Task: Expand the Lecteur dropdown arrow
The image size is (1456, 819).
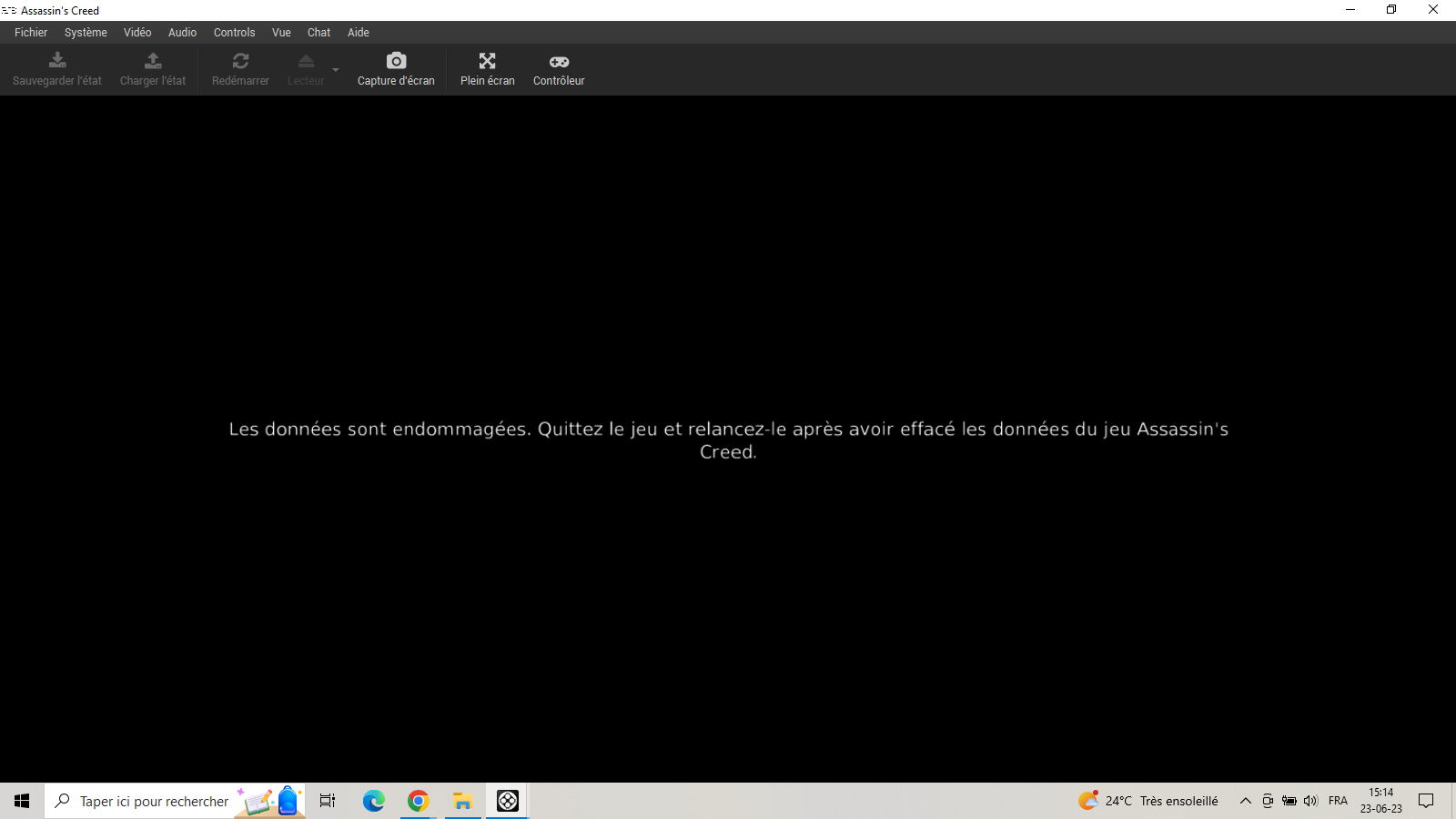Action: pyautogui.click(x=336, y=70)
